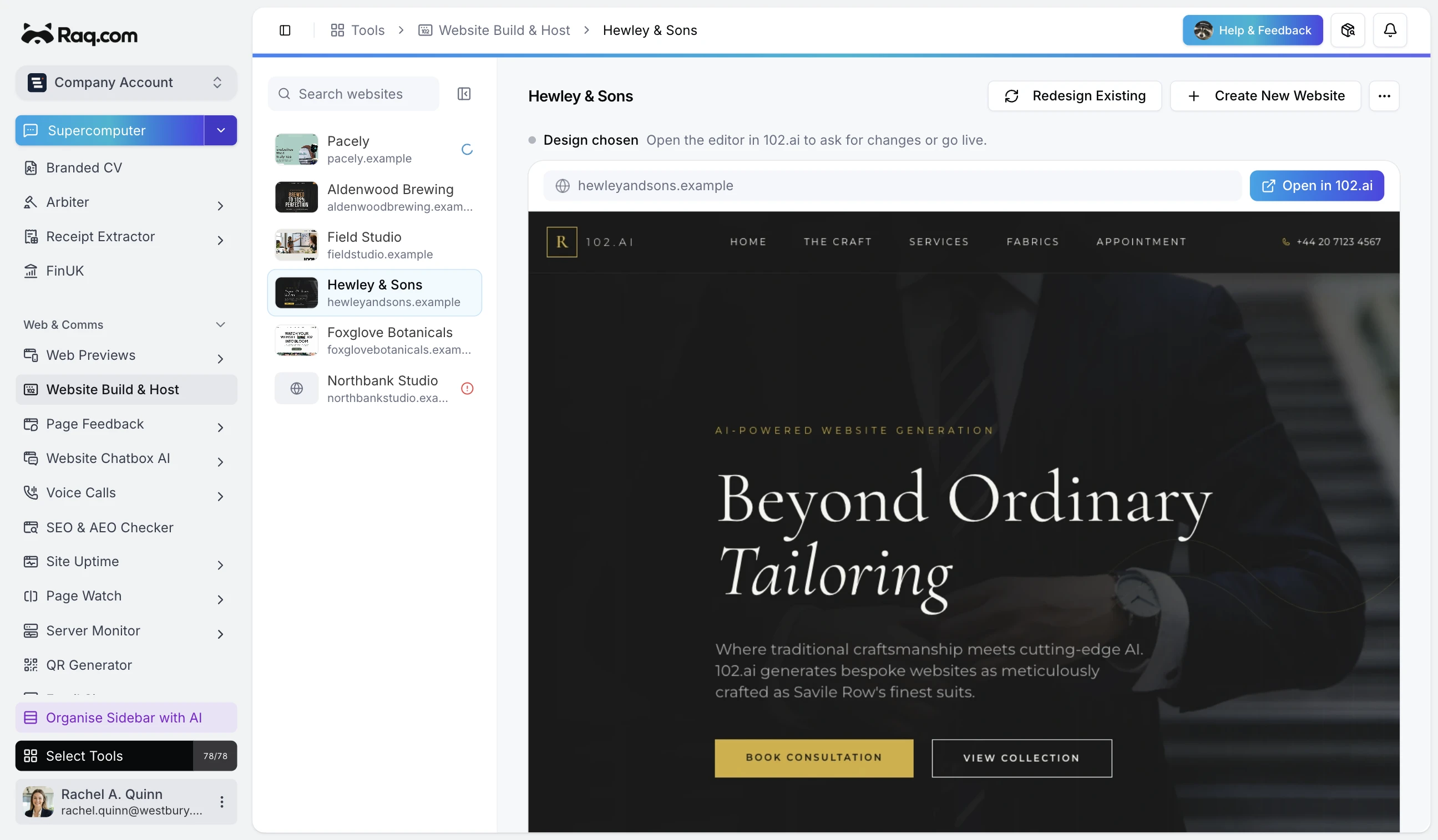
Task: Open Rachel A. Quinn account options menu
Action: [x=221, y=802]
